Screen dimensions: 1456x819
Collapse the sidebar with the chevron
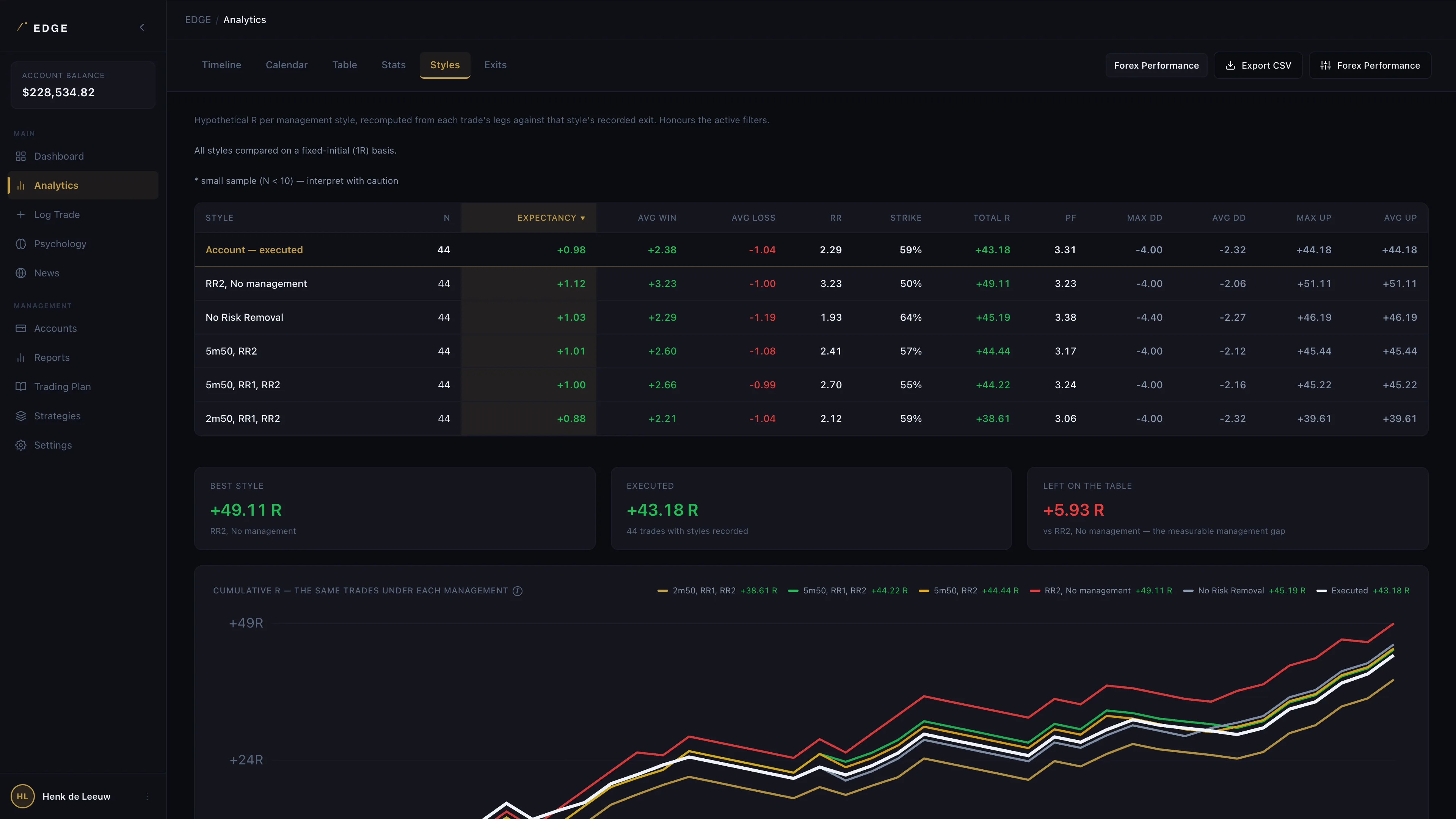pos(142,27)
